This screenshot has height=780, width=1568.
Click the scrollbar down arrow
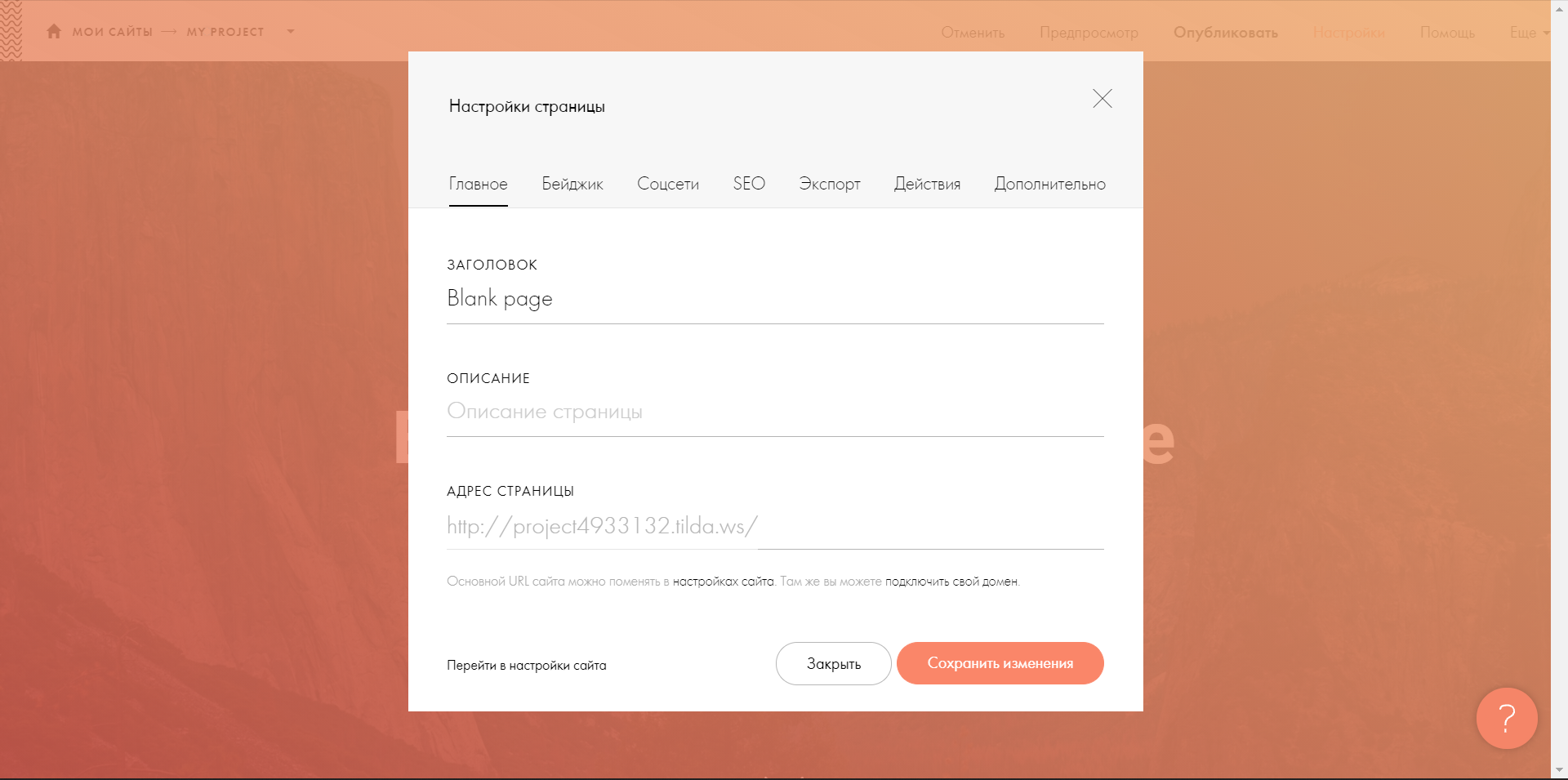click(x=1559, y=770)
